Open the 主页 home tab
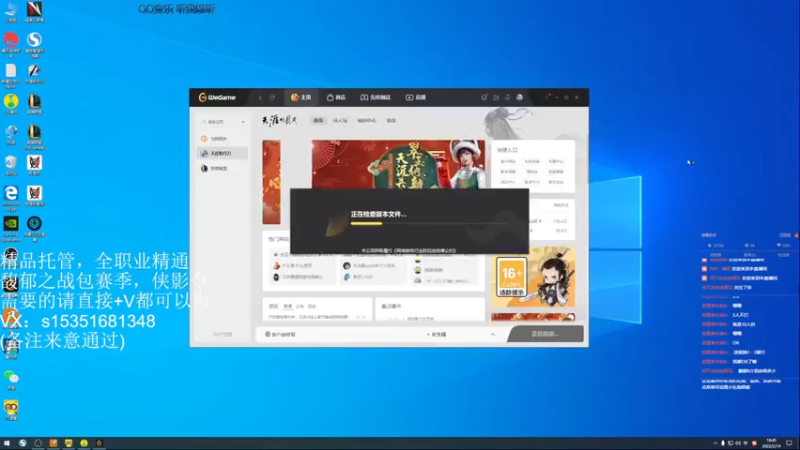 (x=301, y=97)
